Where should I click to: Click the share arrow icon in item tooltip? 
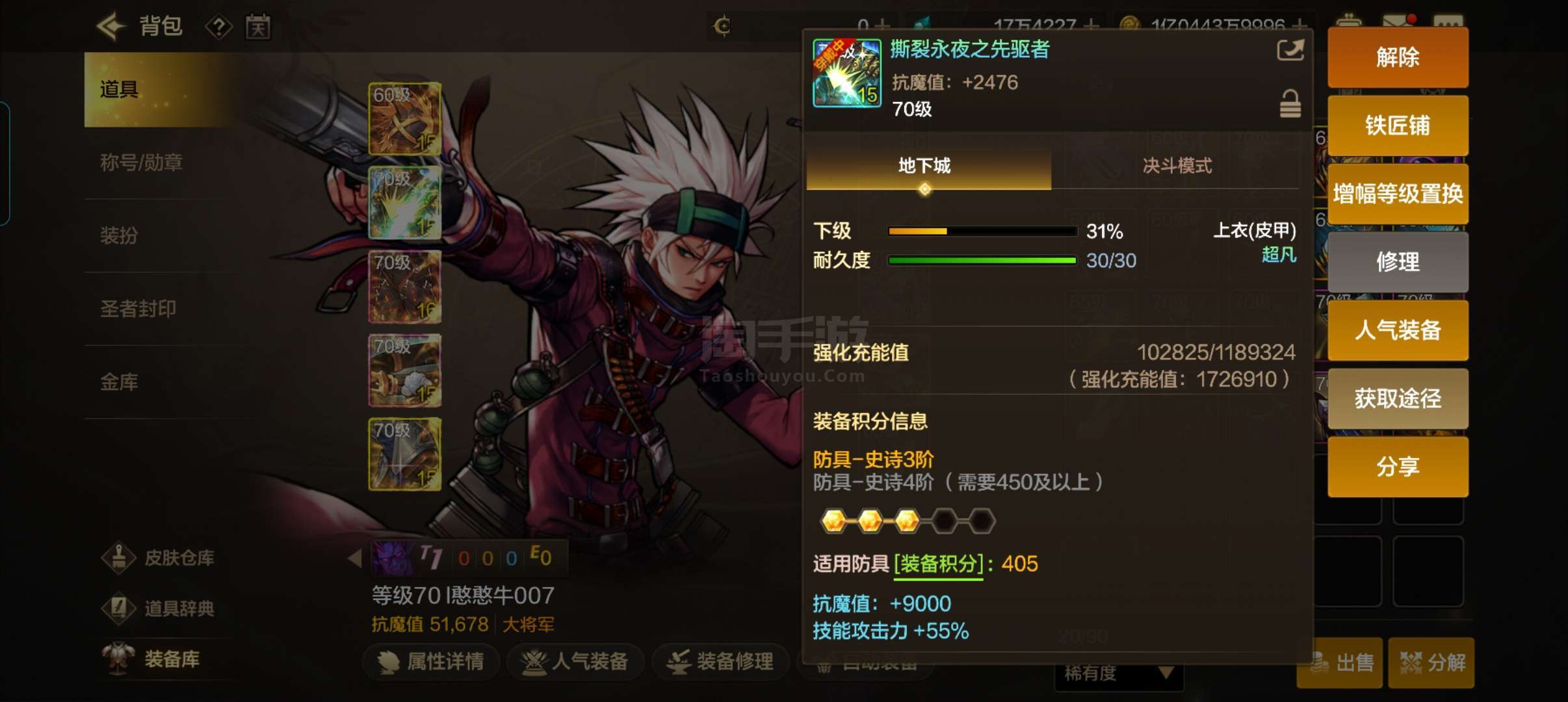point(1290,50)
